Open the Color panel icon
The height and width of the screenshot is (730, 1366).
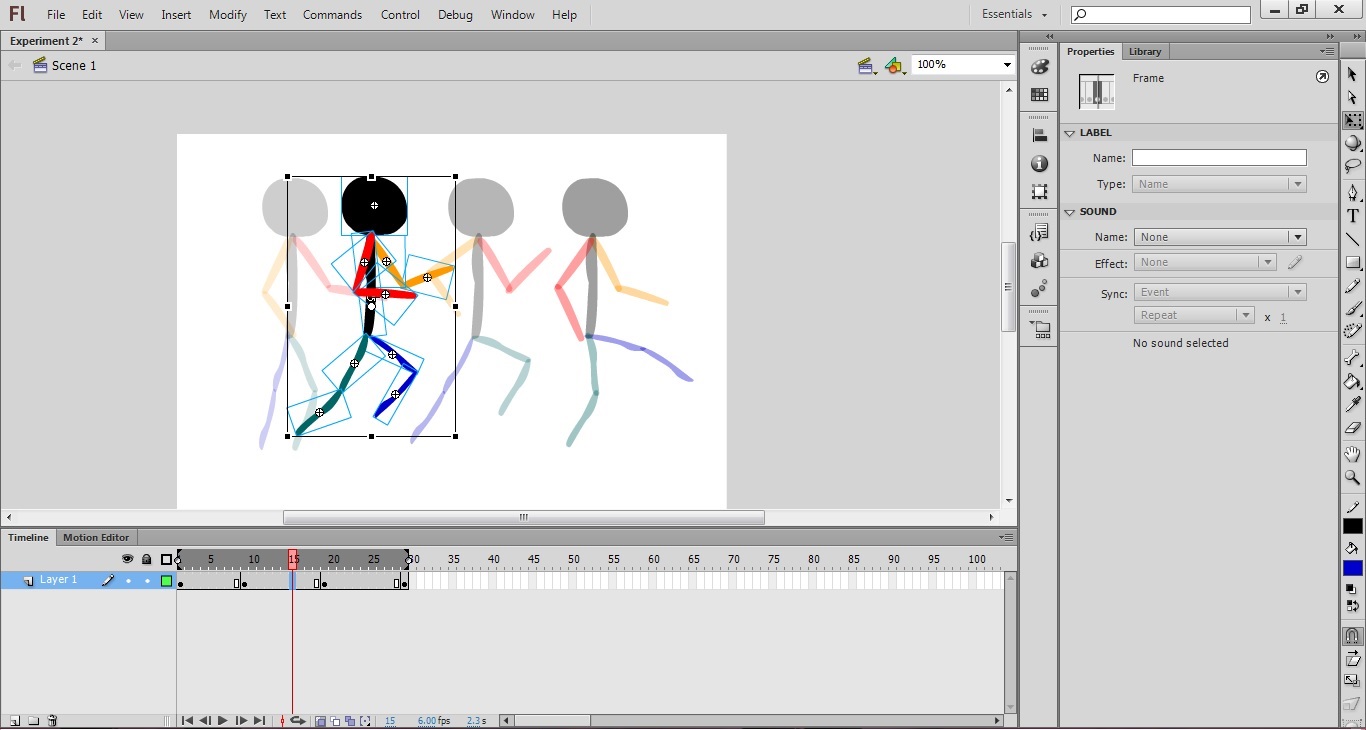pos(1040,67)
